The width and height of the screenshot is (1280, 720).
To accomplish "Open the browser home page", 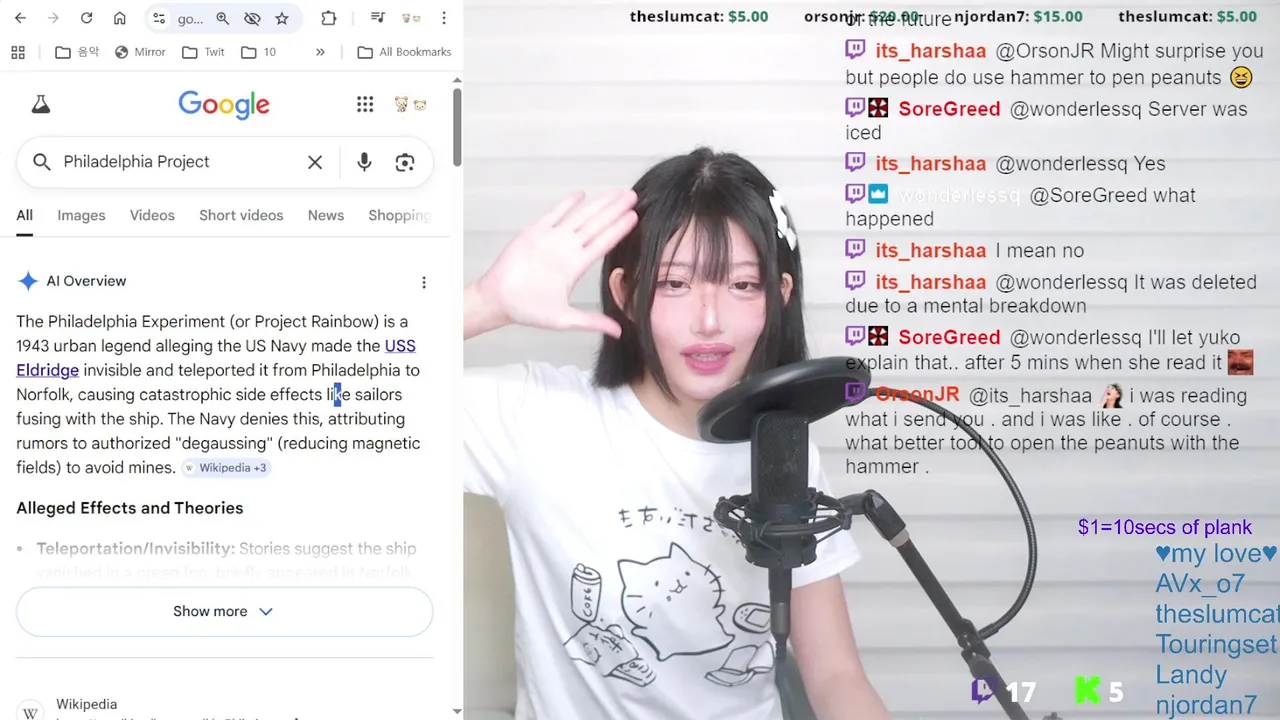I will (x=119, y=18).
